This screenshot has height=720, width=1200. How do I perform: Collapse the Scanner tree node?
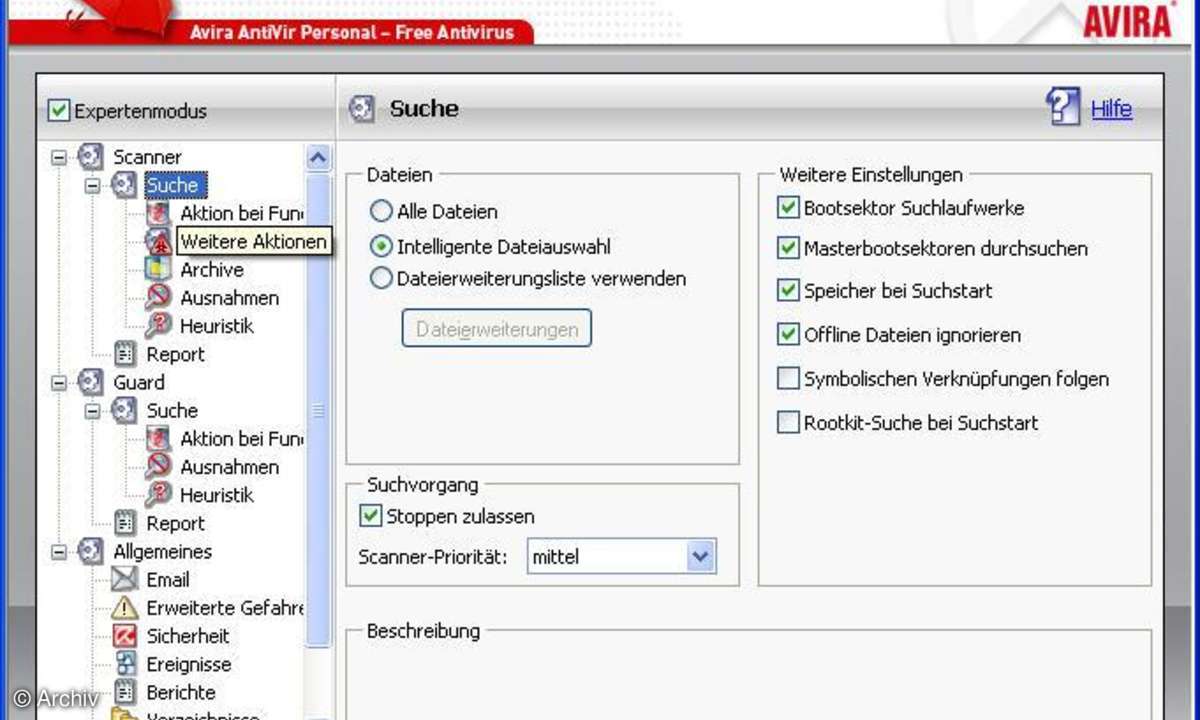(60, 157)
